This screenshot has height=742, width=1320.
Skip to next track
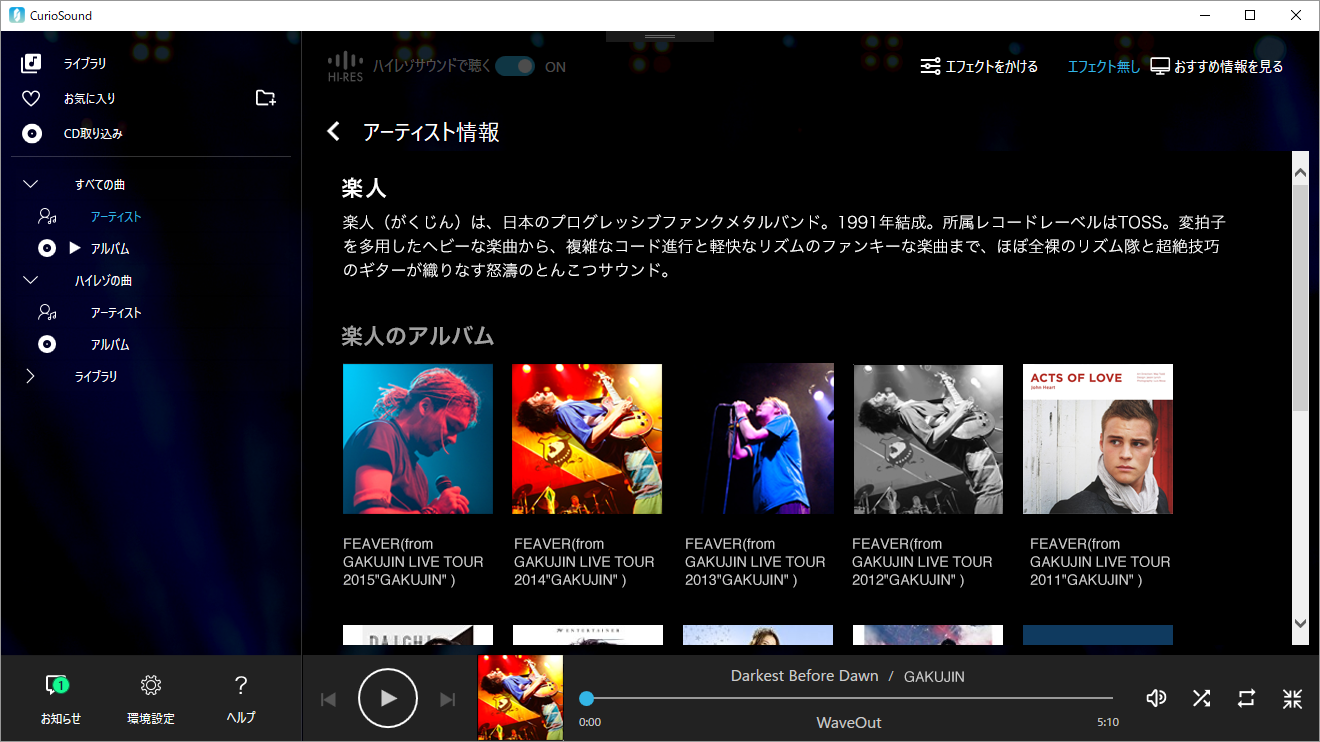point(448,699)
